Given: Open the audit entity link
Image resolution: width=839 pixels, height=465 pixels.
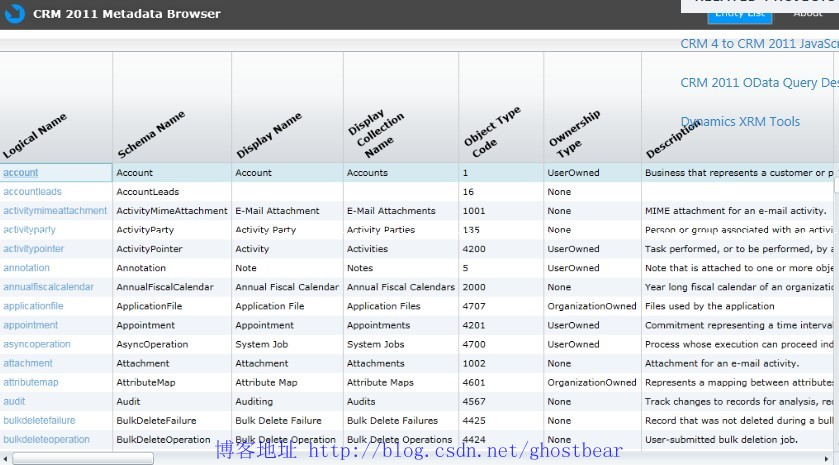Looking at the screenshot, I should click(14, 401).
